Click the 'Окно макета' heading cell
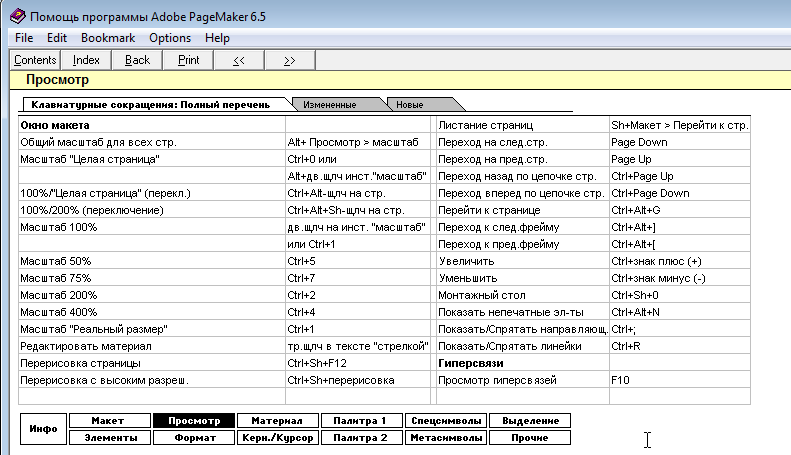Image resolution: width=791 pixels, height=455 pixels. coord(152,125)
